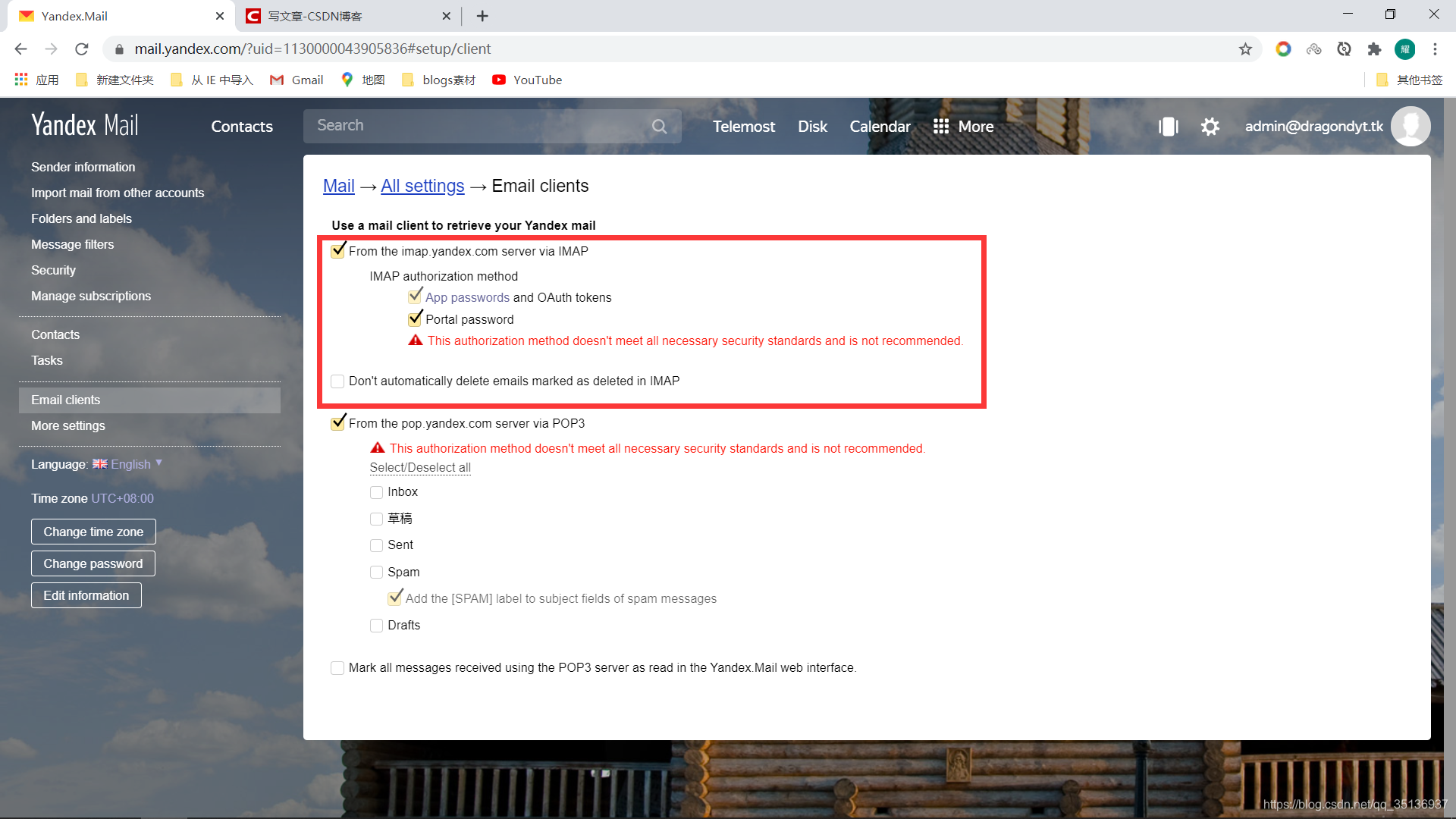Screen dimensions: 1456x819
Task: Select Security sidebar menu item
Action: tap(53, 269)
